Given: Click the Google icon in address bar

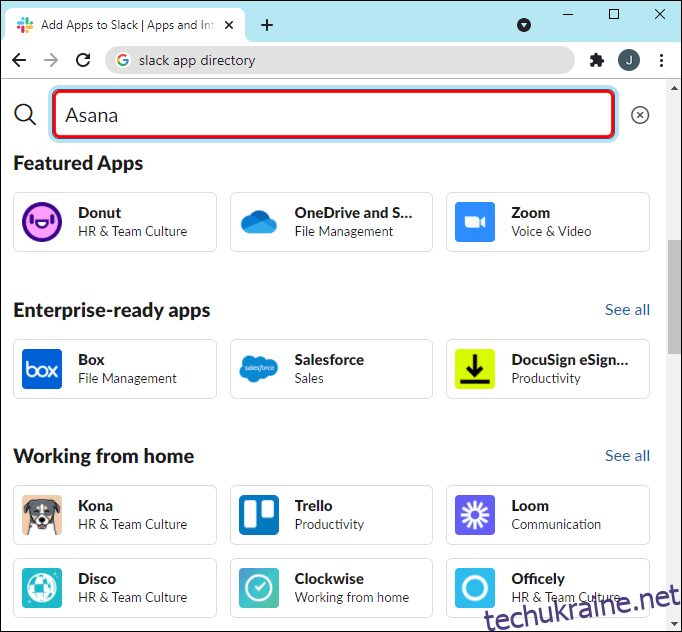Looking at the screenshot, I should click(123, 60).
